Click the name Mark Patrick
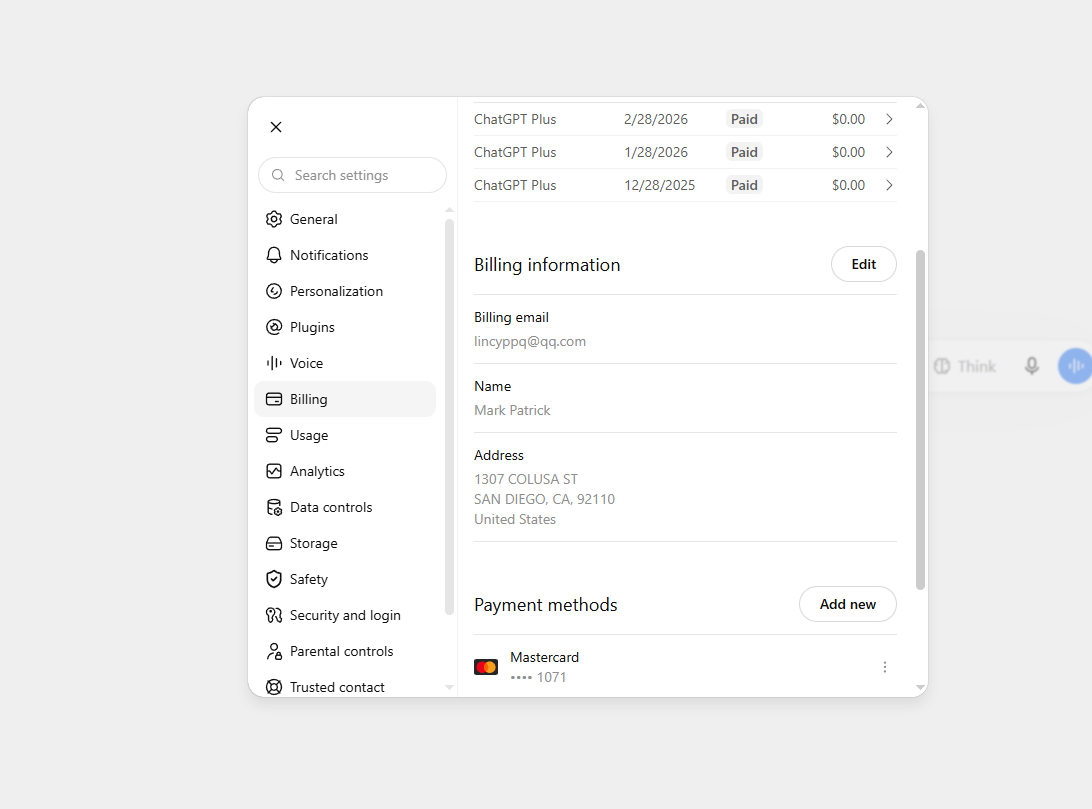 tap(512, 411)
